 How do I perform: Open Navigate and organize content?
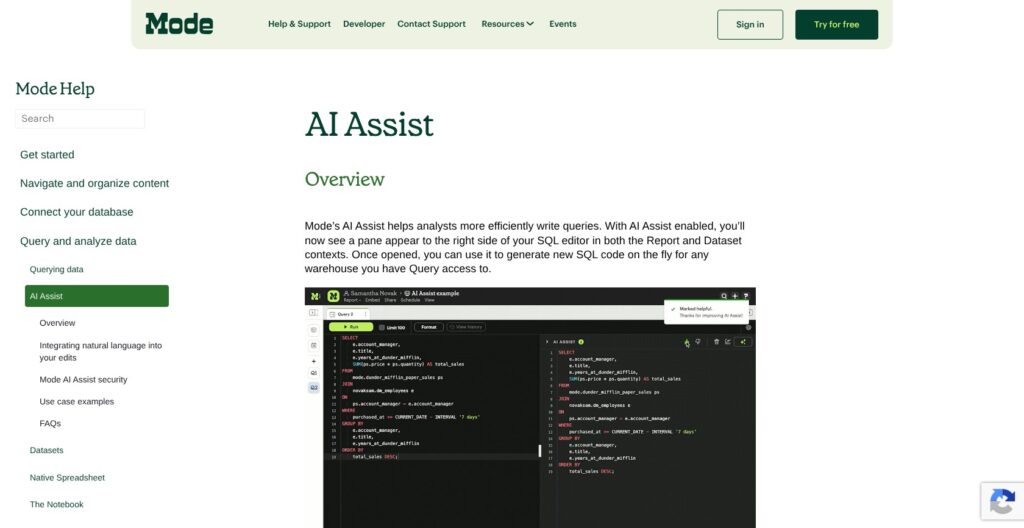(x=95, y=184)
